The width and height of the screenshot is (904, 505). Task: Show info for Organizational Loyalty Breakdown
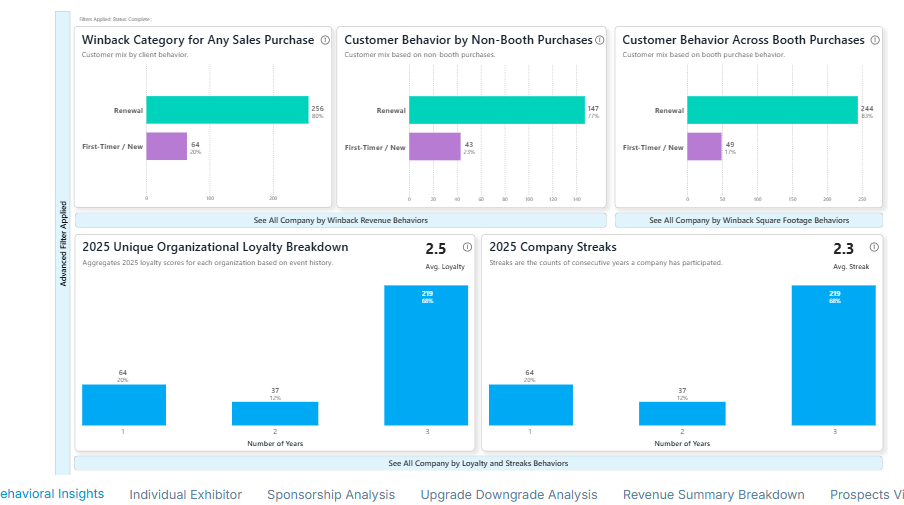click(467, 247)
